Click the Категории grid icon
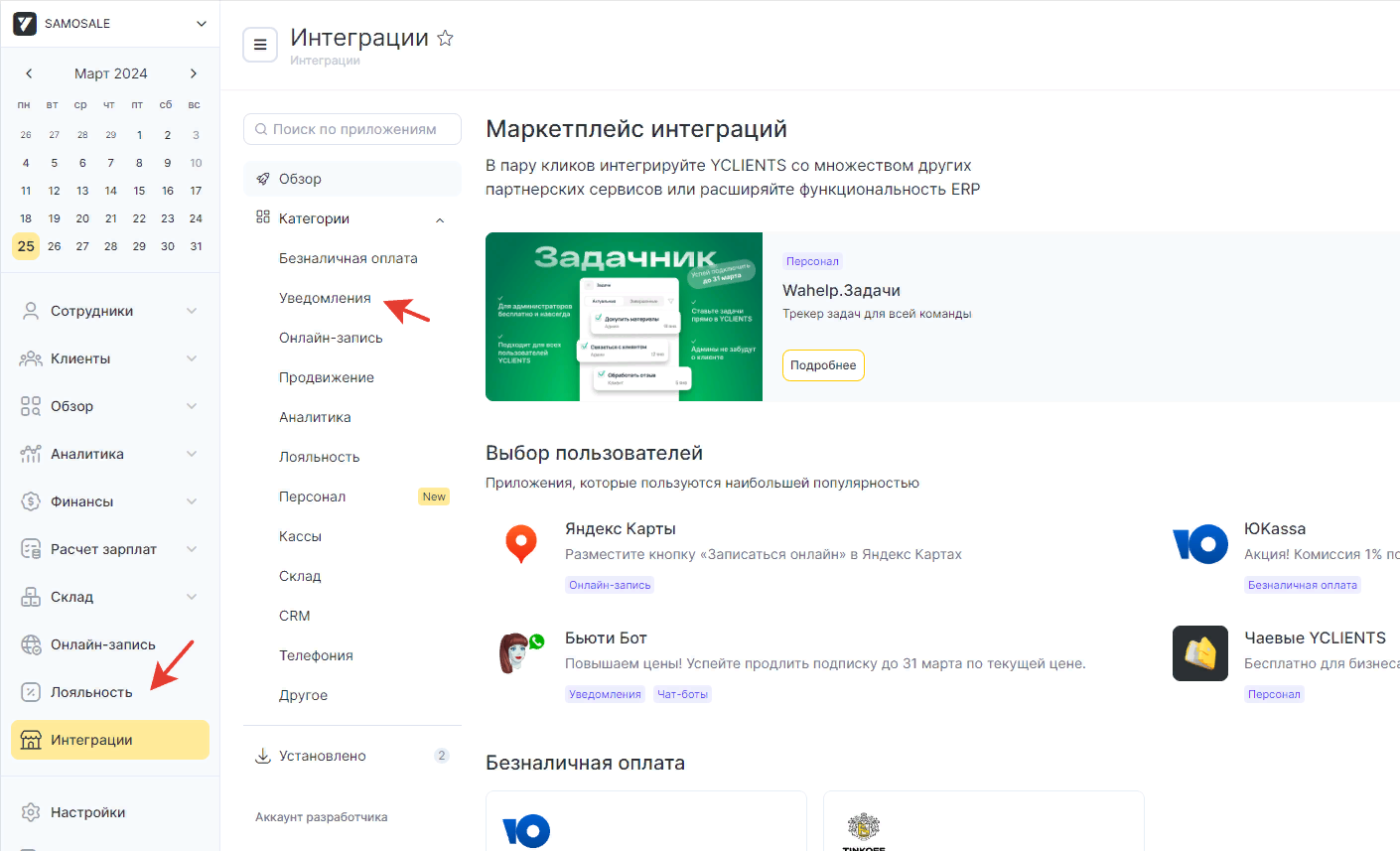 point(263,217)
